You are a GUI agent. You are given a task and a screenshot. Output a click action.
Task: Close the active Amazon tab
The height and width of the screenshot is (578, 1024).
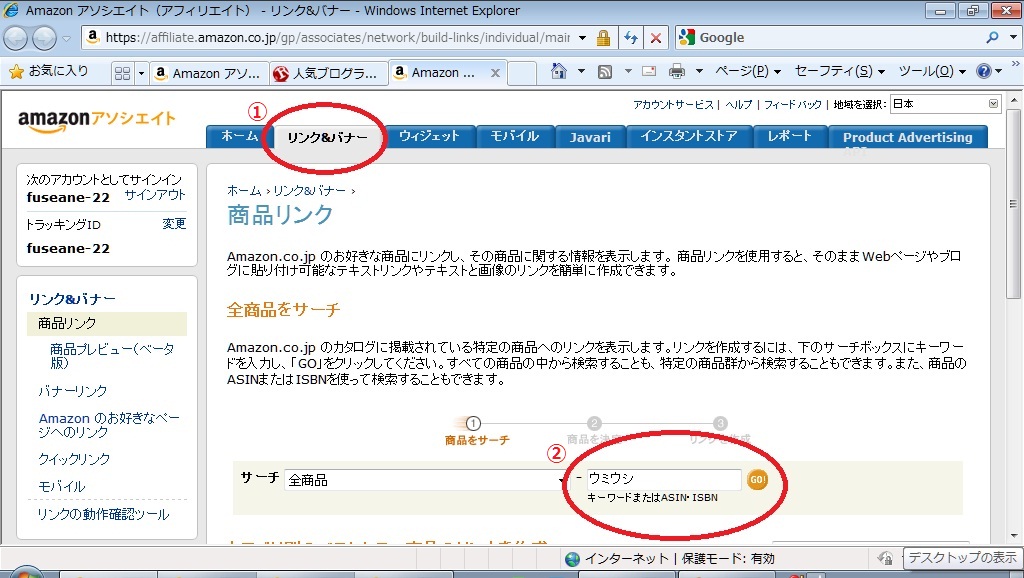tap(496, 73)
